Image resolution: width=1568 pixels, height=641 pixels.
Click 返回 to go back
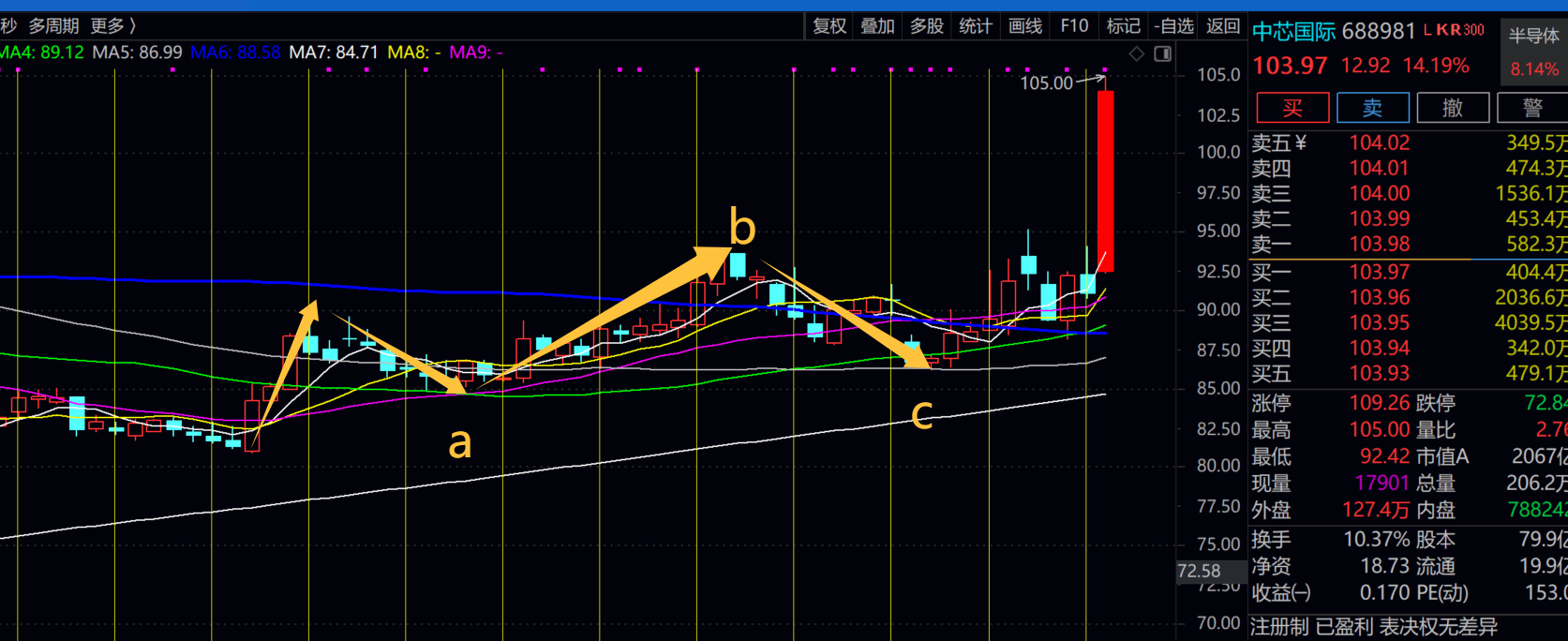[1223, 25]
